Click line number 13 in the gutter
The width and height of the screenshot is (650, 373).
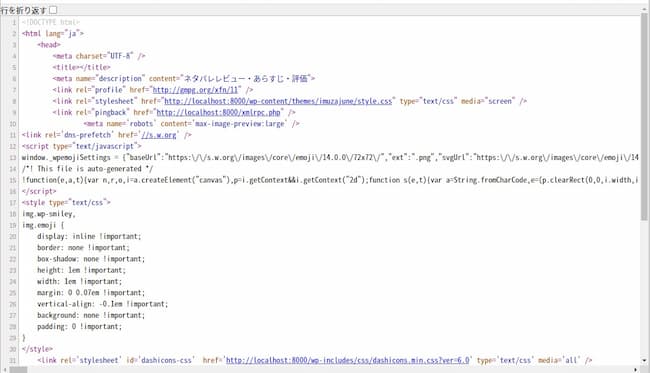(12, 157)
